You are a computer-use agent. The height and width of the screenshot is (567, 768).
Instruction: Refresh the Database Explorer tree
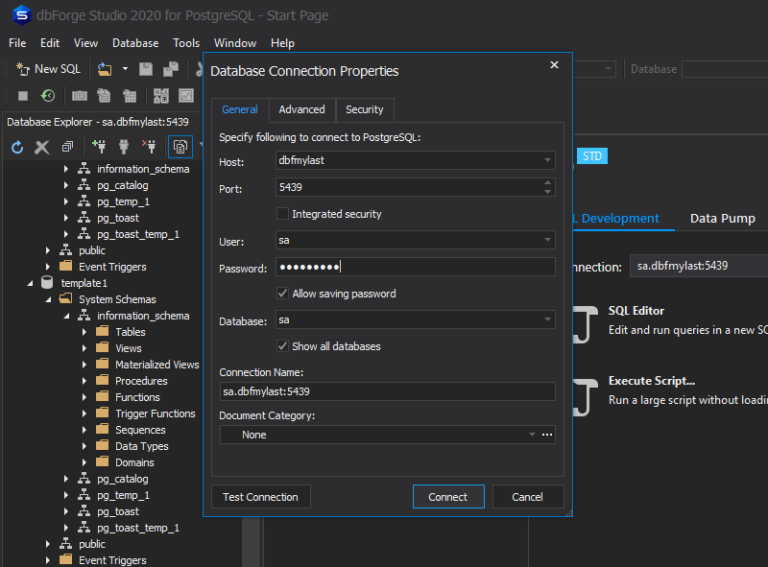17,147
